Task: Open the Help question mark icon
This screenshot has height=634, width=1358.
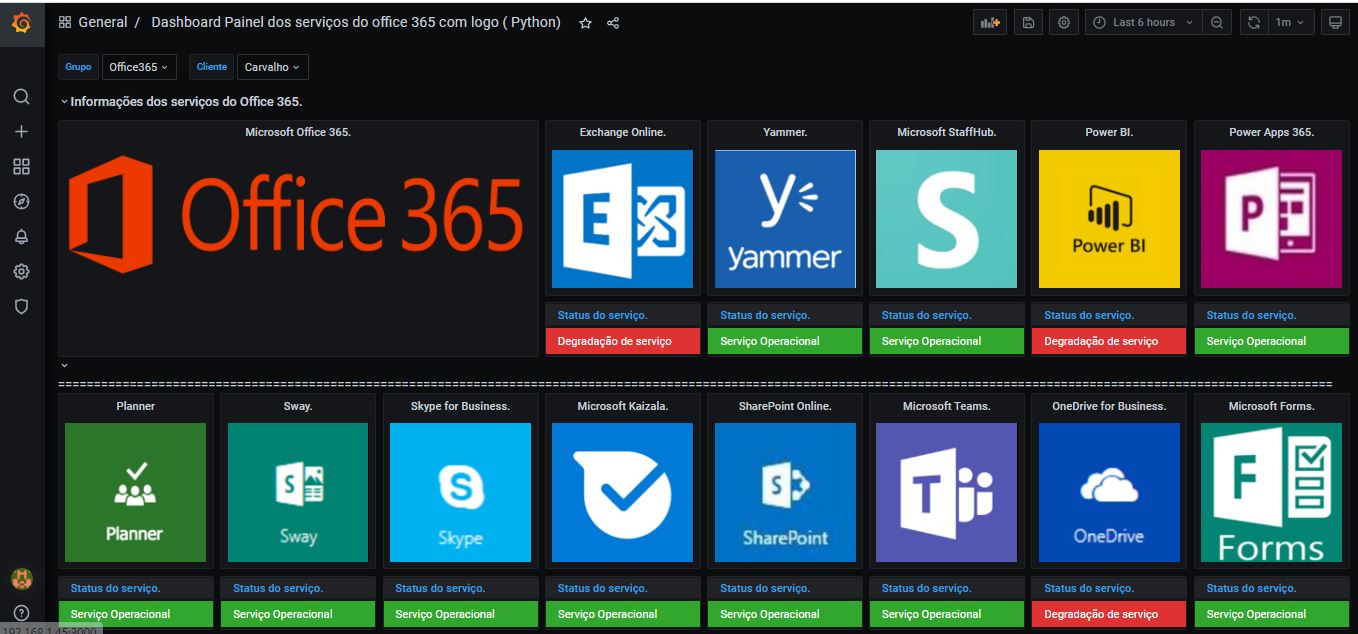Action: [21, 613]
